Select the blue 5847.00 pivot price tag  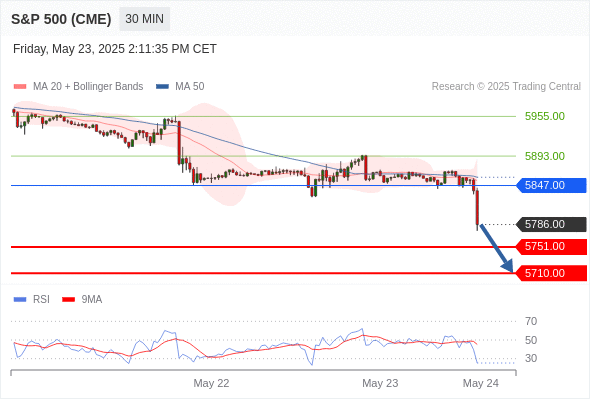(551, 186)
